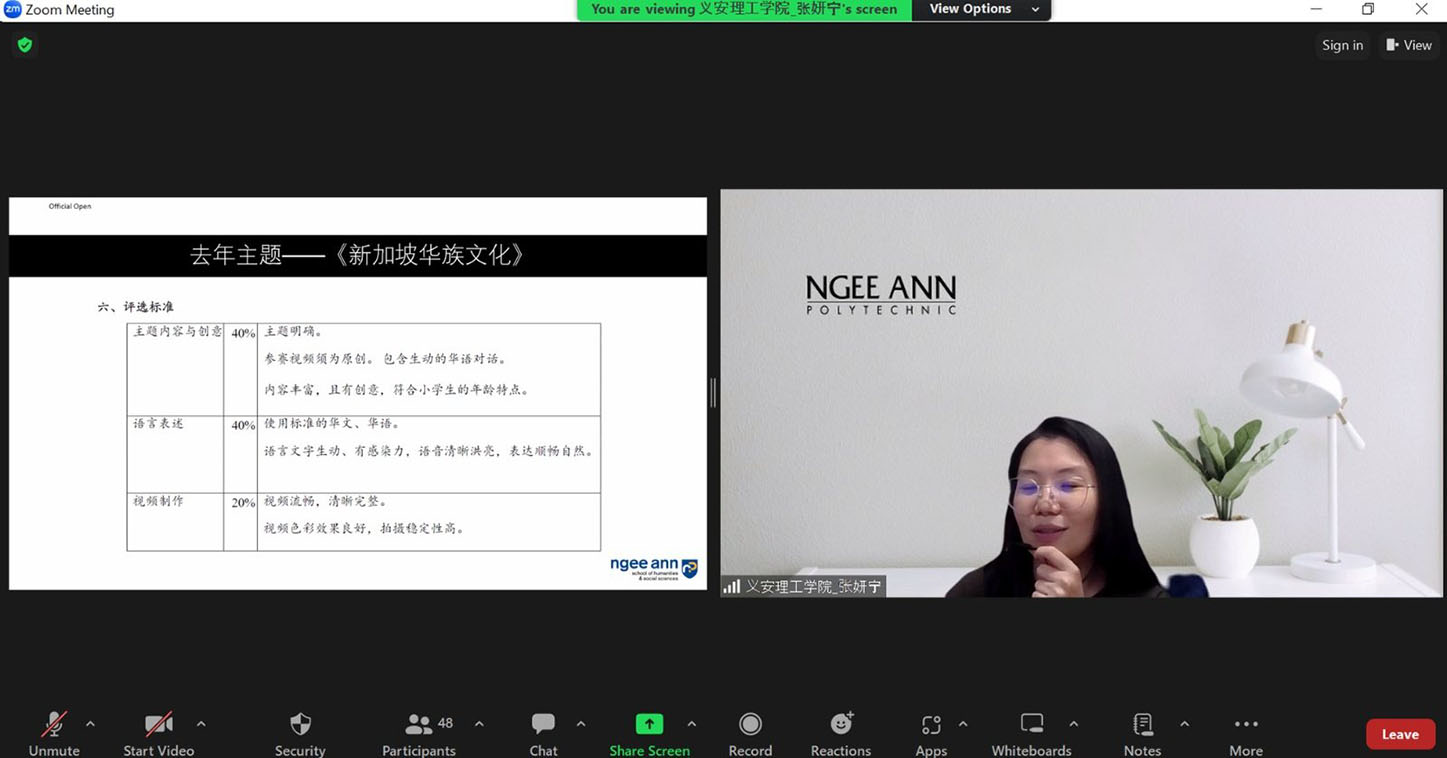Screen dimensions: 1447x758
Task: Expand audio options arrow beside Unmute
Action: [x=90, y=724]
